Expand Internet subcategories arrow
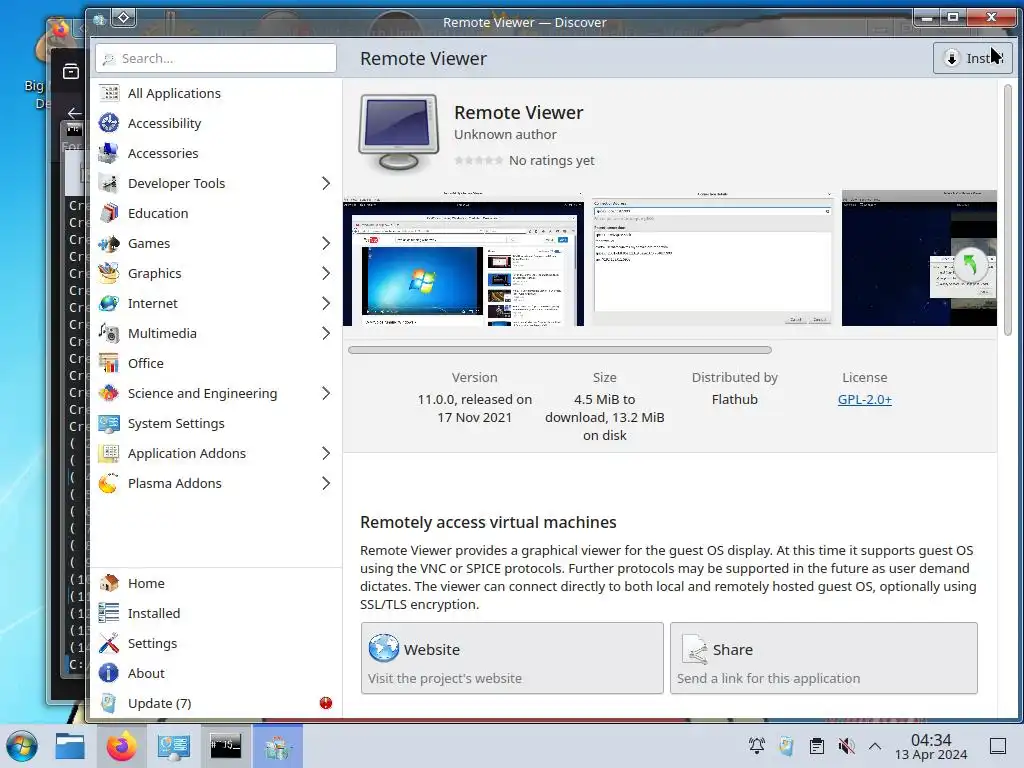This screenshot has height=768, width=1024. click(x=326, y=304)
